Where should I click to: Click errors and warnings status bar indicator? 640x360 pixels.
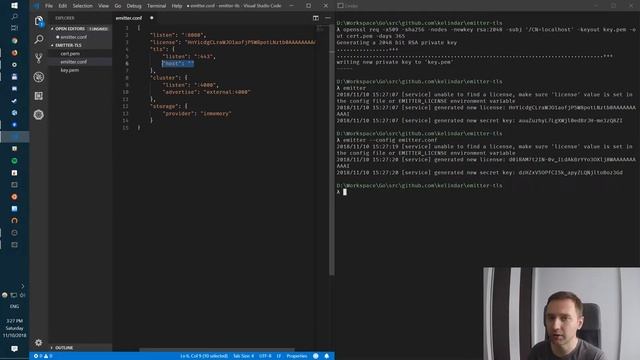pos(43,356)
